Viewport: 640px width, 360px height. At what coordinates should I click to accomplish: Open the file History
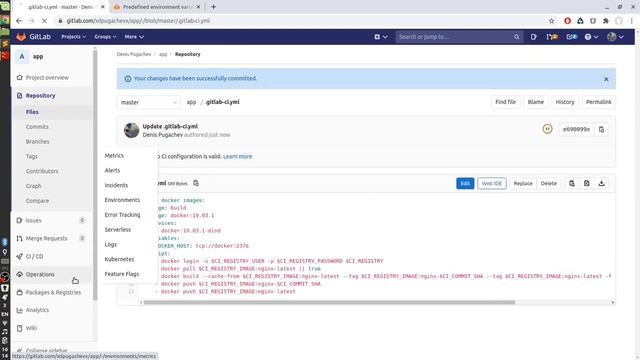(x=564, y=102)
